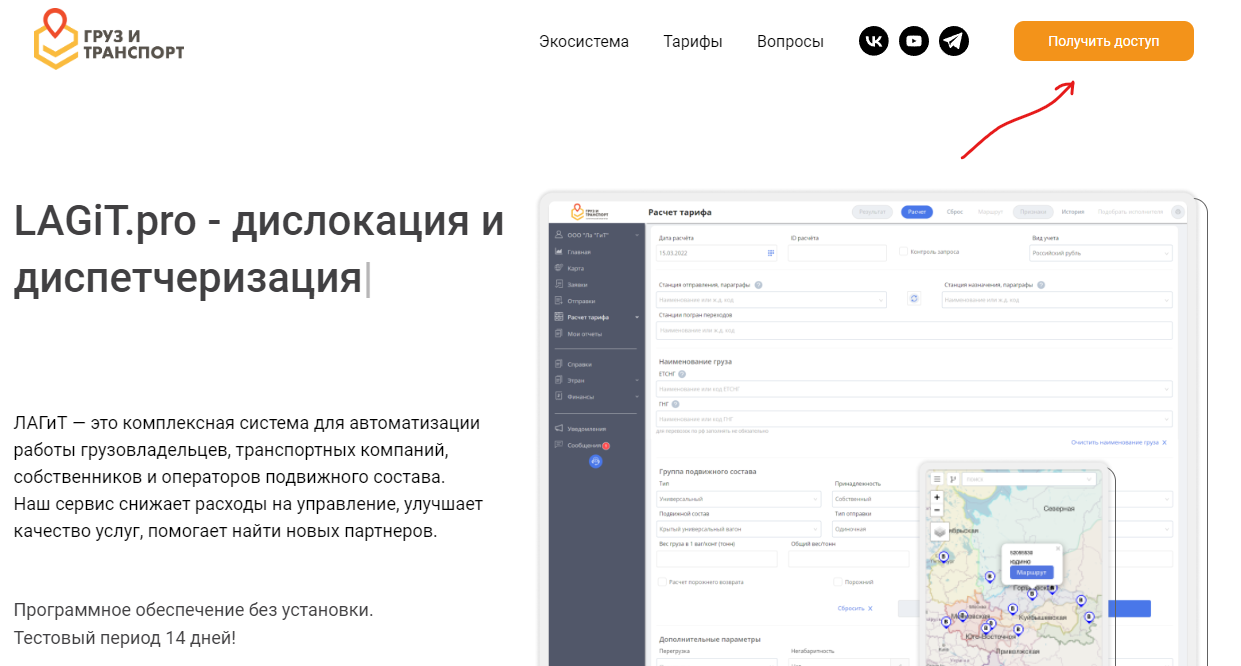Click help icon beside Станция отправления
Viewport: 1241px width, 666px height.
[758, 285]
